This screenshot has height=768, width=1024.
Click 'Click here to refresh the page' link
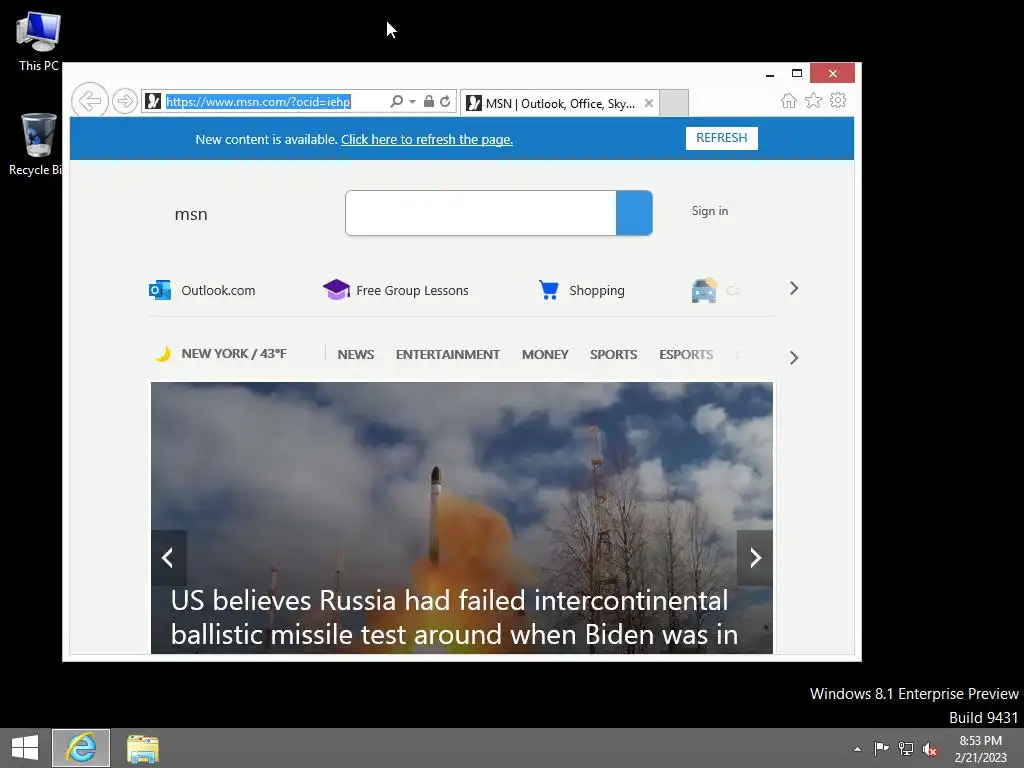coord(426,139)
